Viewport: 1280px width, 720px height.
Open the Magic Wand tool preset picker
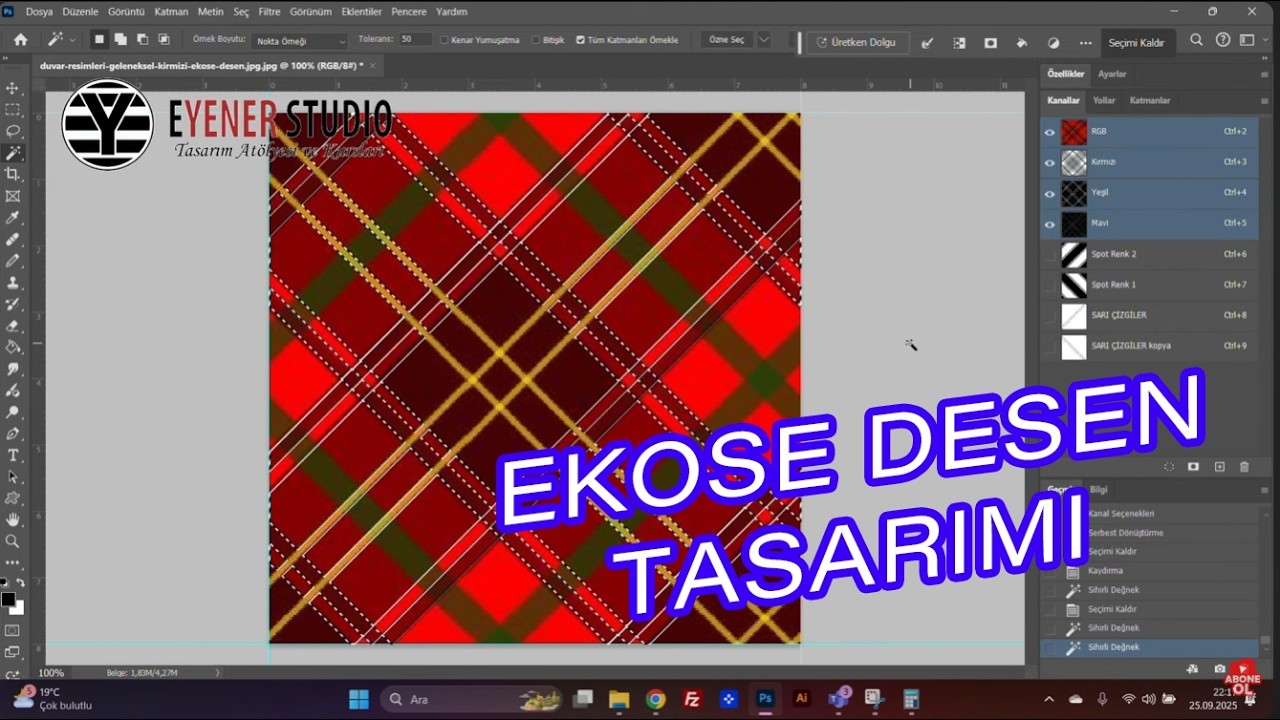pos(60,40)
